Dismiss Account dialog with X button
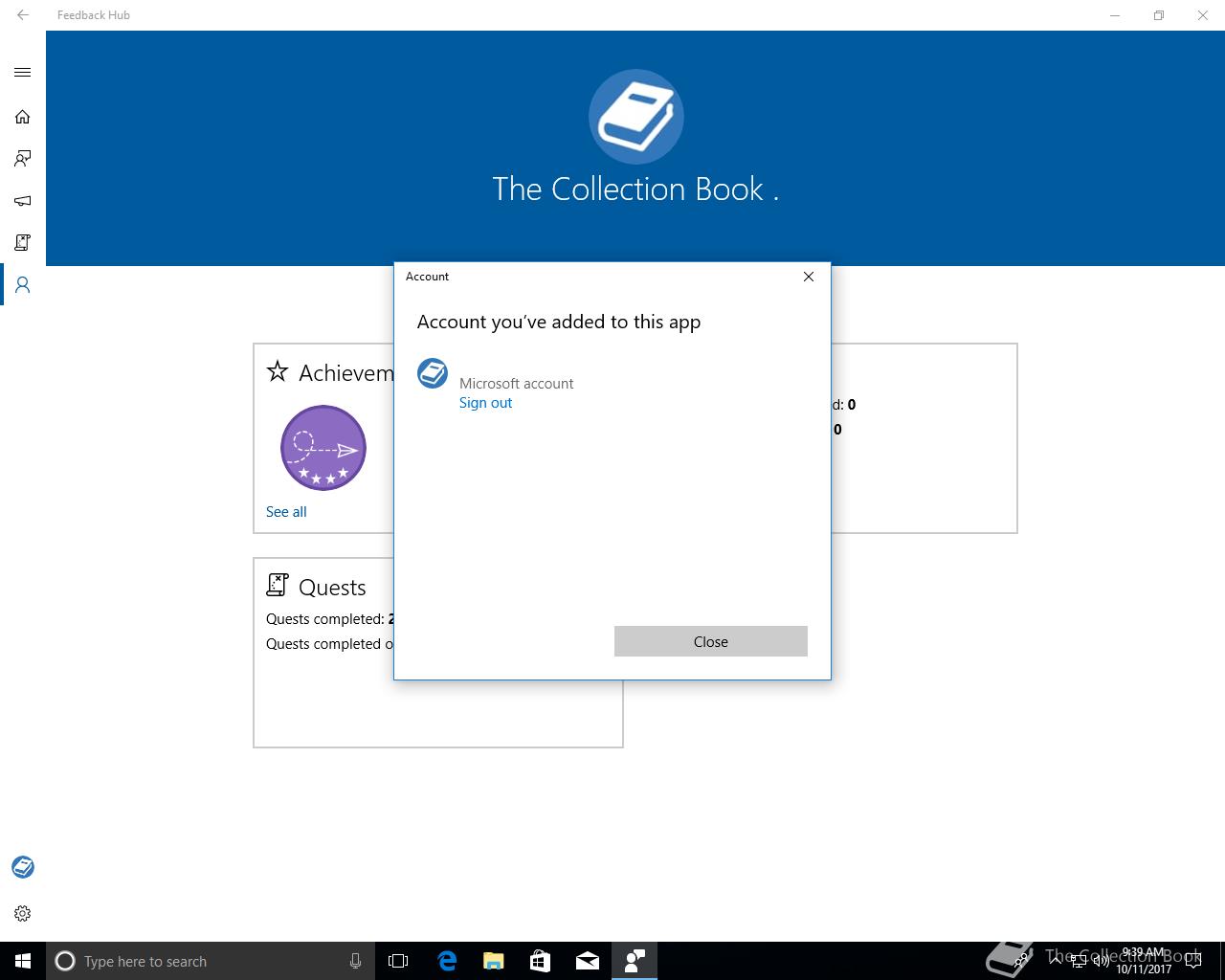The width and height of the screenshot is (1225, 980). tap(809, 277)
